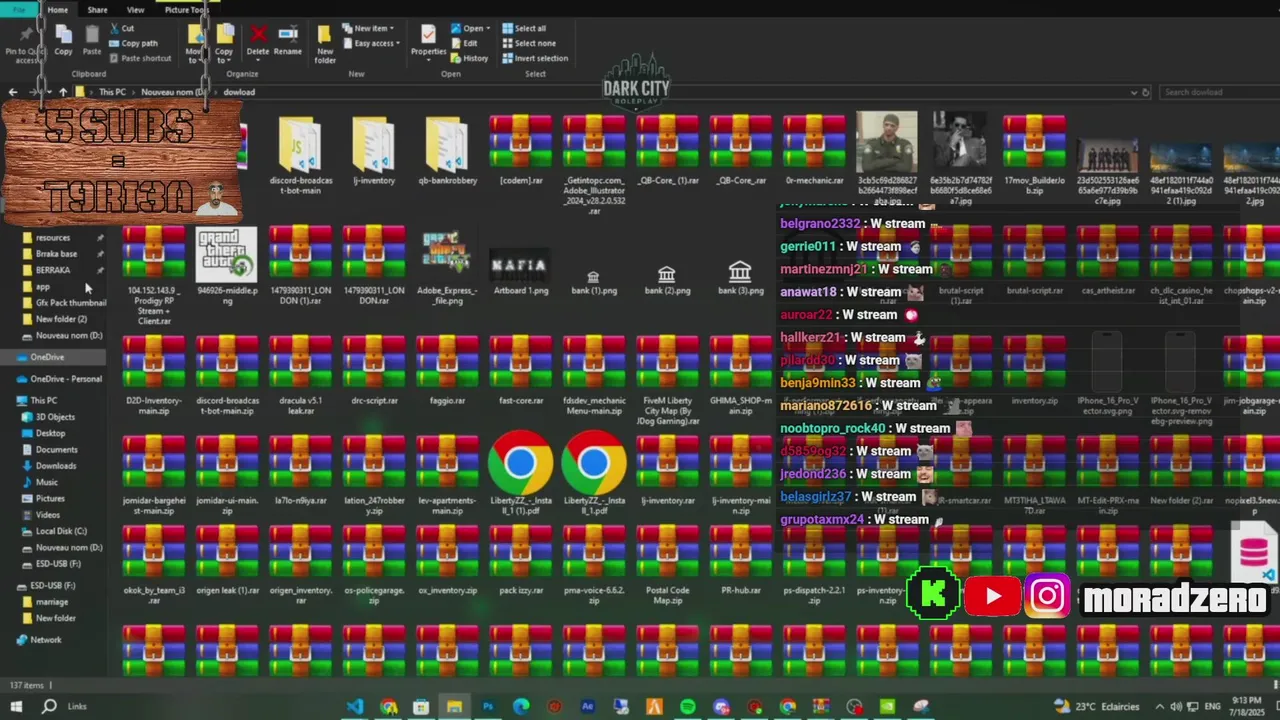1280x720 pixels.
Task: Select New folder (2) in sidebar
Action: tap(61, 319)
